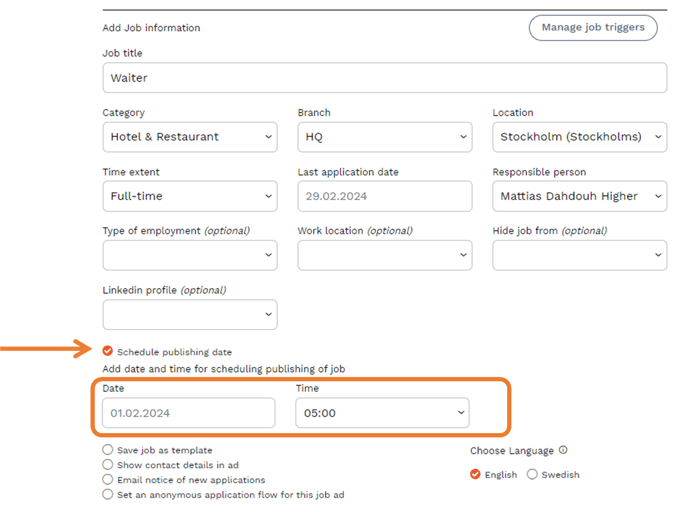Enable Email notice of new applications
This screenshot has width=680, height=512.
pos(108,480)
